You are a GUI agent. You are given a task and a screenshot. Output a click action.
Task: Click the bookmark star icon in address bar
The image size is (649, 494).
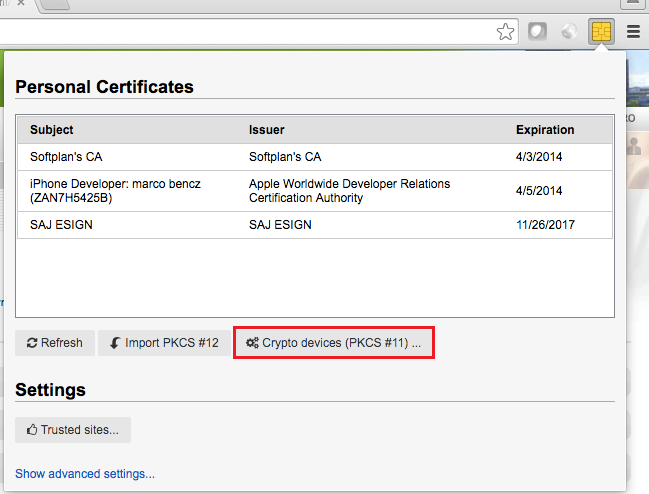tap(506, 31)
